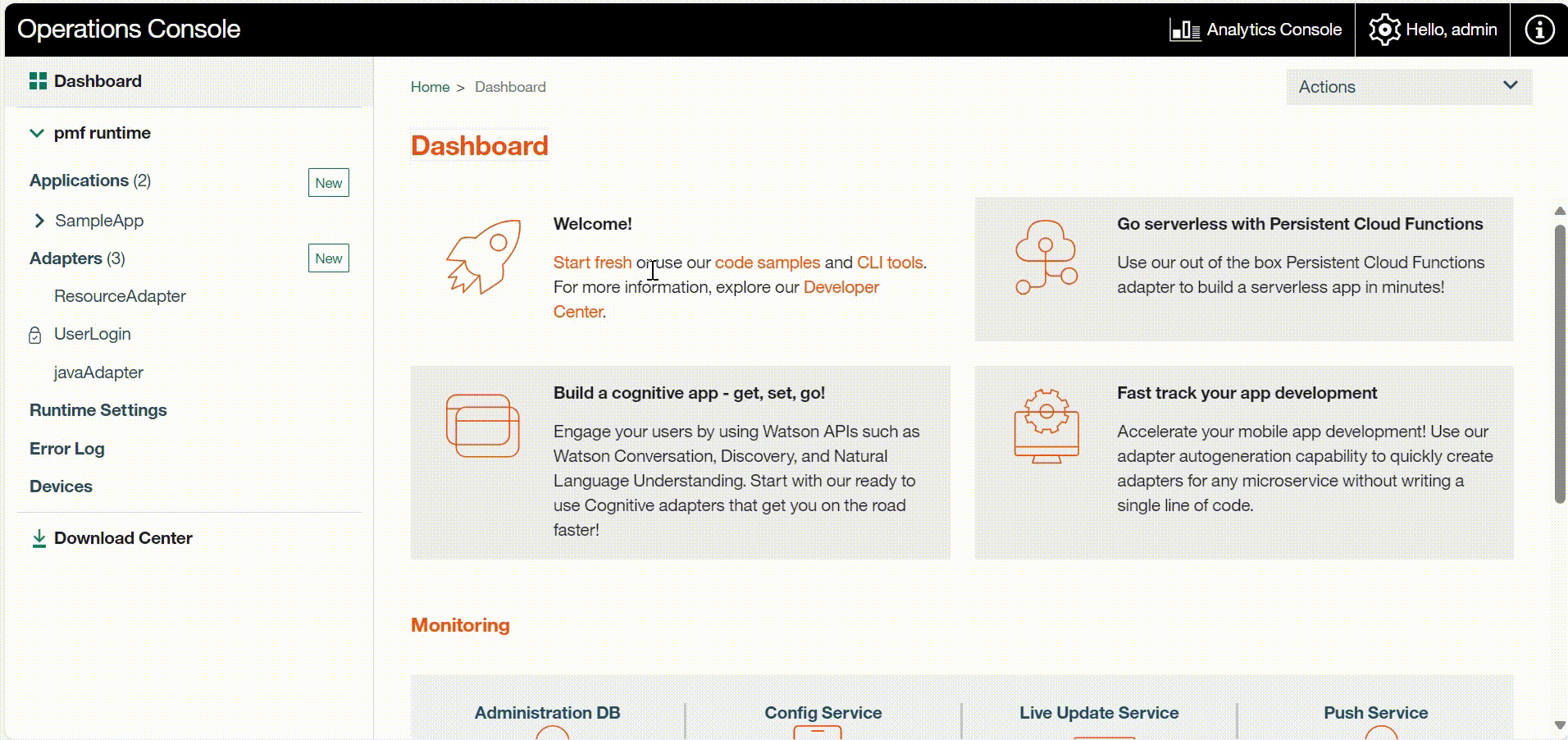The width and height of the screenshot is (1568, 740).
Task: Click the gear icon beside Hello, admin
Action: click(x=1384, y=30)
